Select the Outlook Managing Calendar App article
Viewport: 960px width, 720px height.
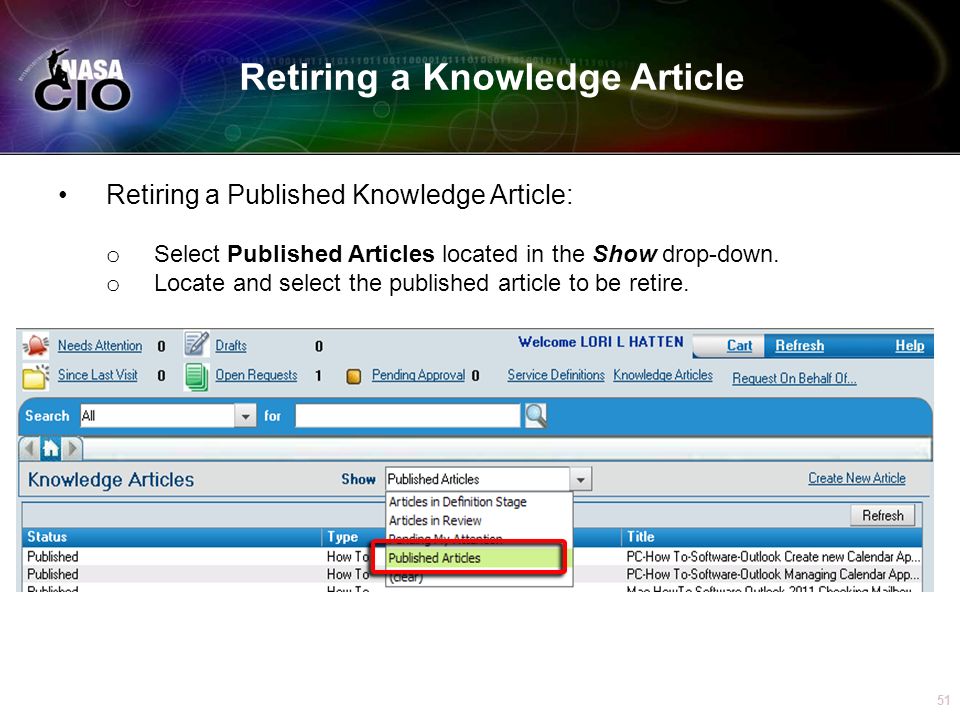pos(773,574)
